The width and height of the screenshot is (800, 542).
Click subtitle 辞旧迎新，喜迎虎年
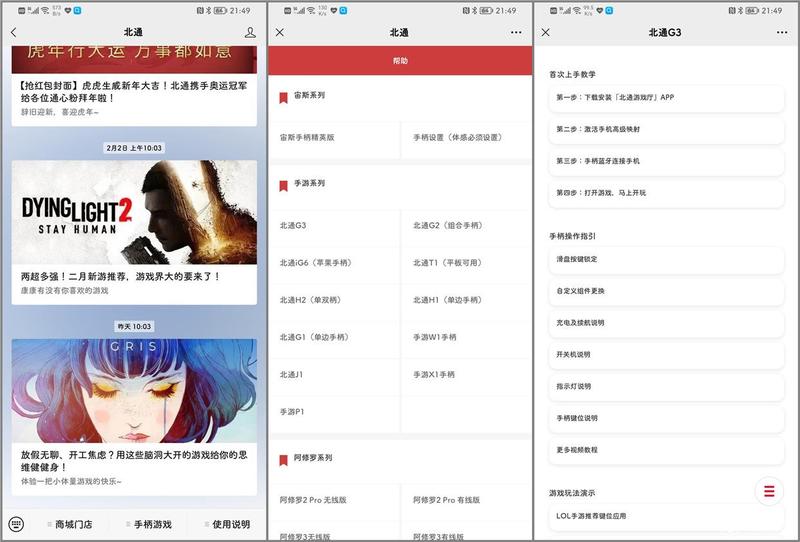(x=60, y=112)
